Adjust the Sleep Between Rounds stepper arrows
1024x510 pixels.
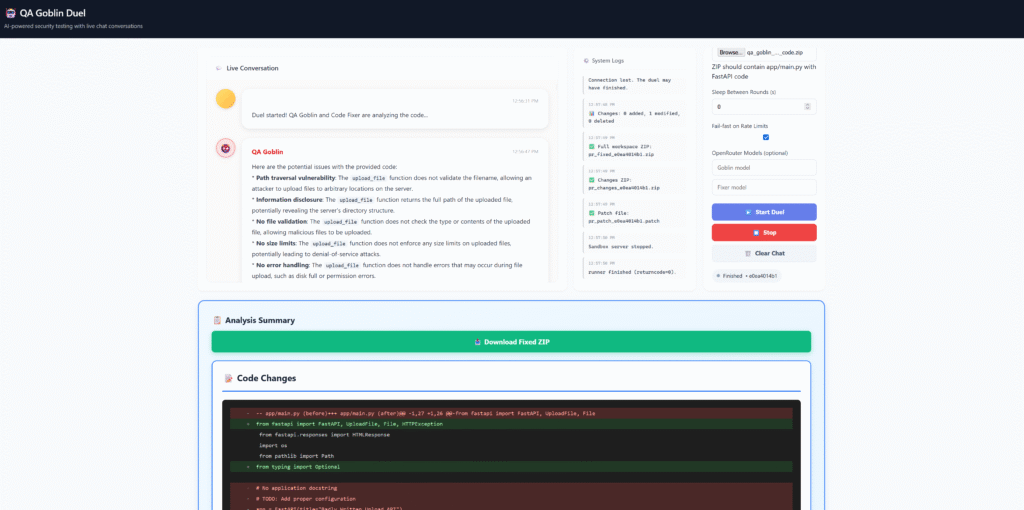(x=809, y=106)
